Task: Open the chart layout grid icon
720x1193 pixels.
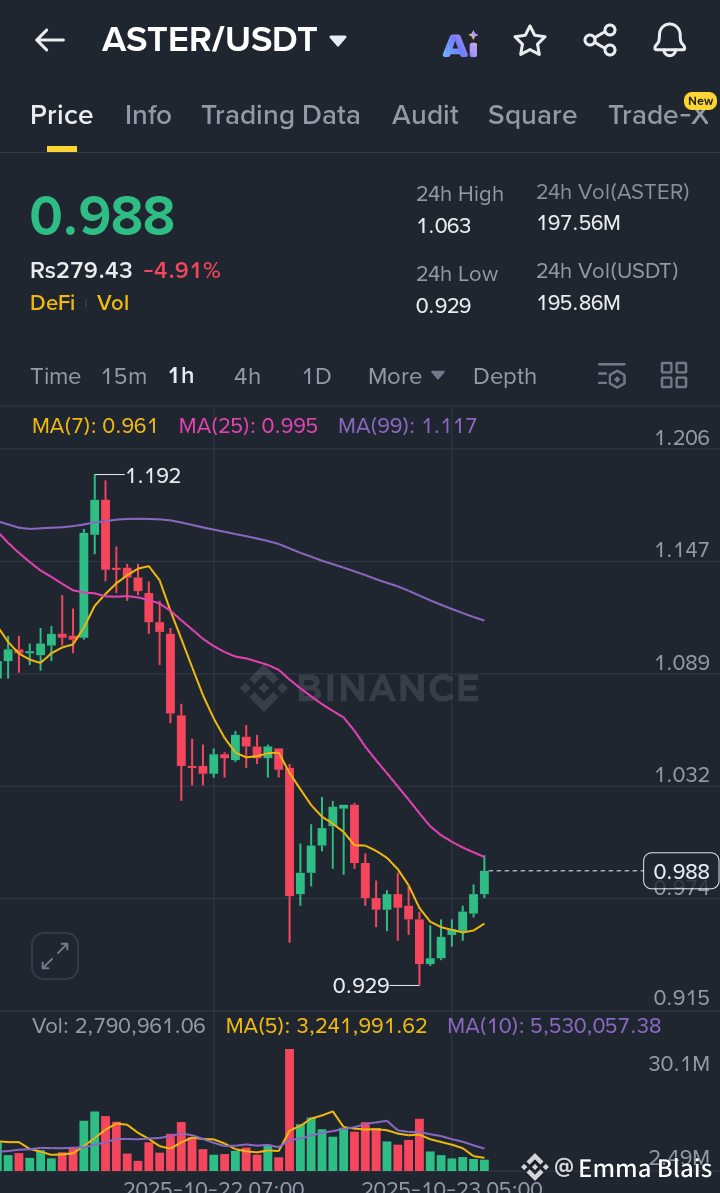Action: click(674, 376)
